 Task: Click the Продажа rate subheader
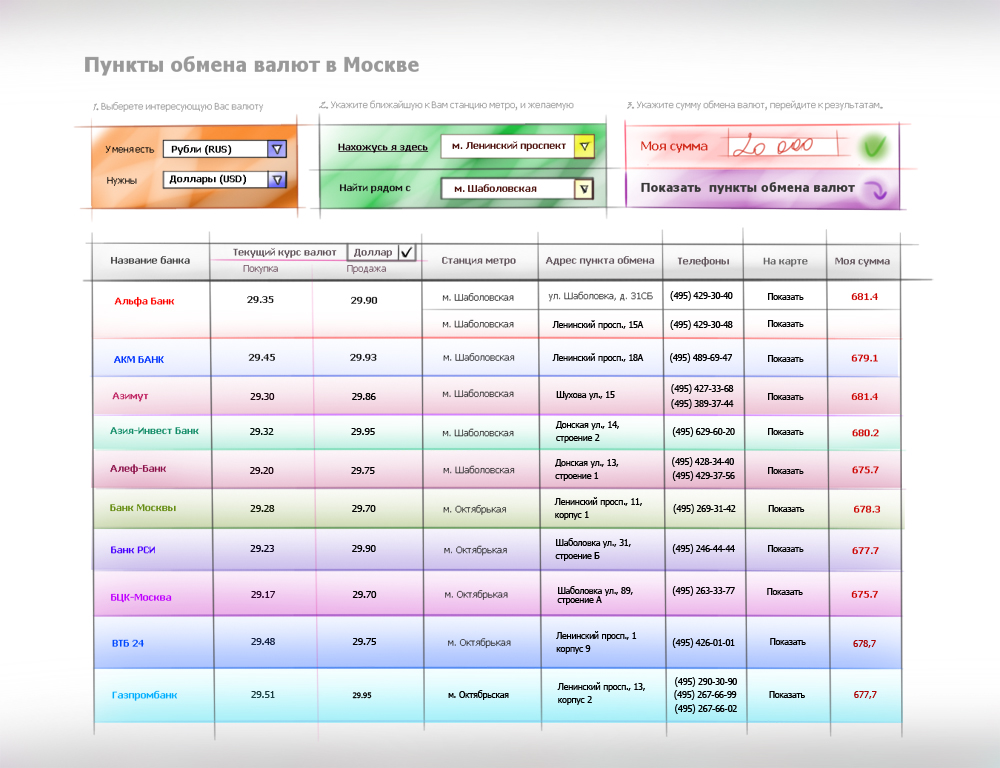coord(366,269)
